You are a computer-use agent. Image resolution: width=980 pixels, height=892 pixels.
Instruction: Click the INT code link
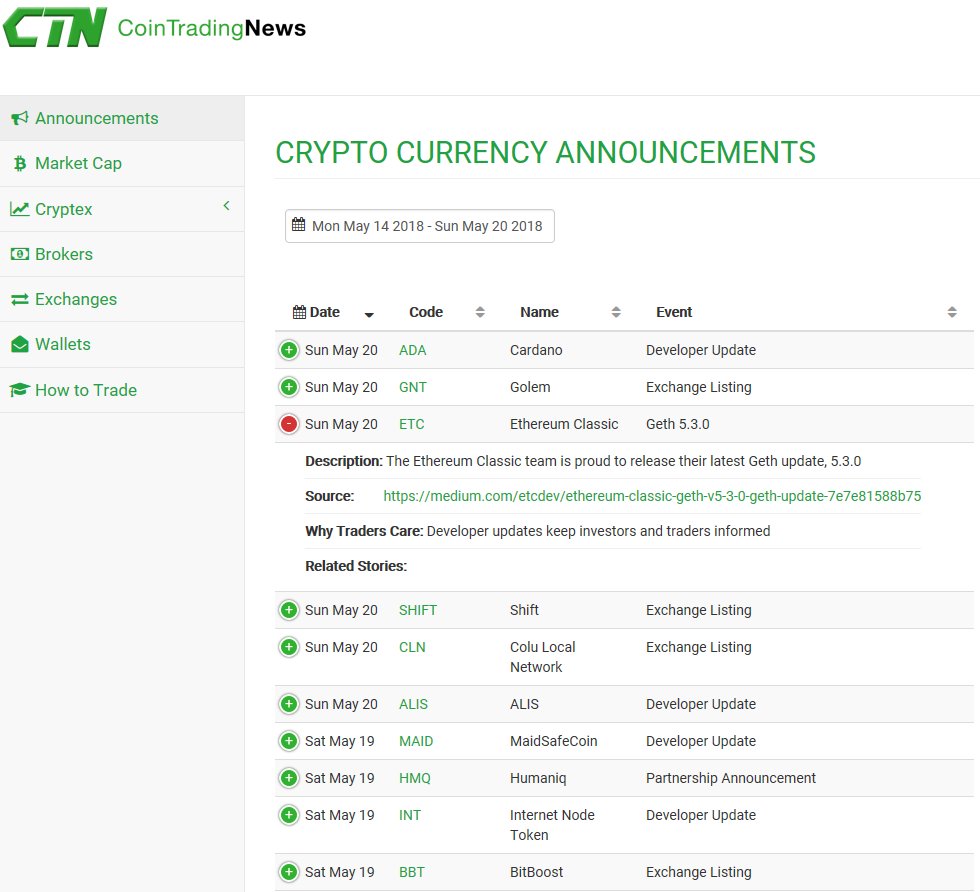point(409,815)
